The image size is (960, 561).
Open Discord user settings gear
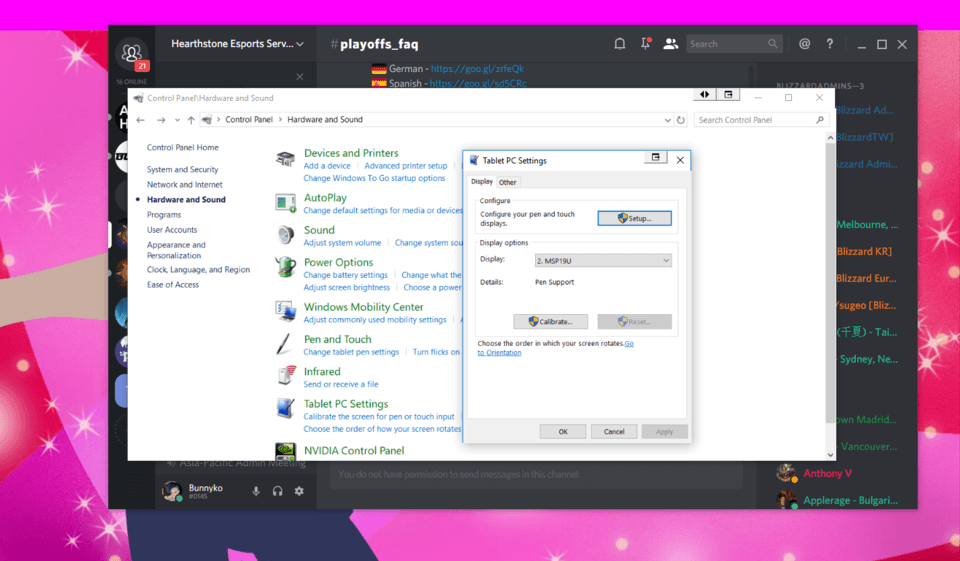click(298, 491)
